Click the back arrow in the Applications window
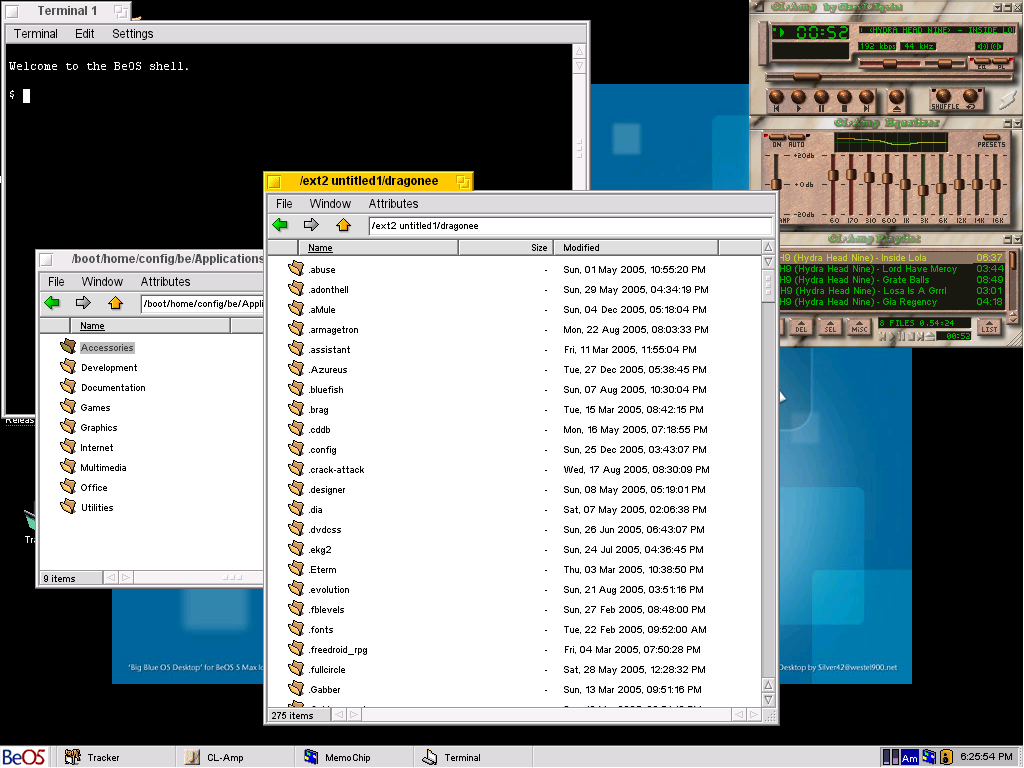The height and width of the screenshot is (768, 1024). pos(52,302)
